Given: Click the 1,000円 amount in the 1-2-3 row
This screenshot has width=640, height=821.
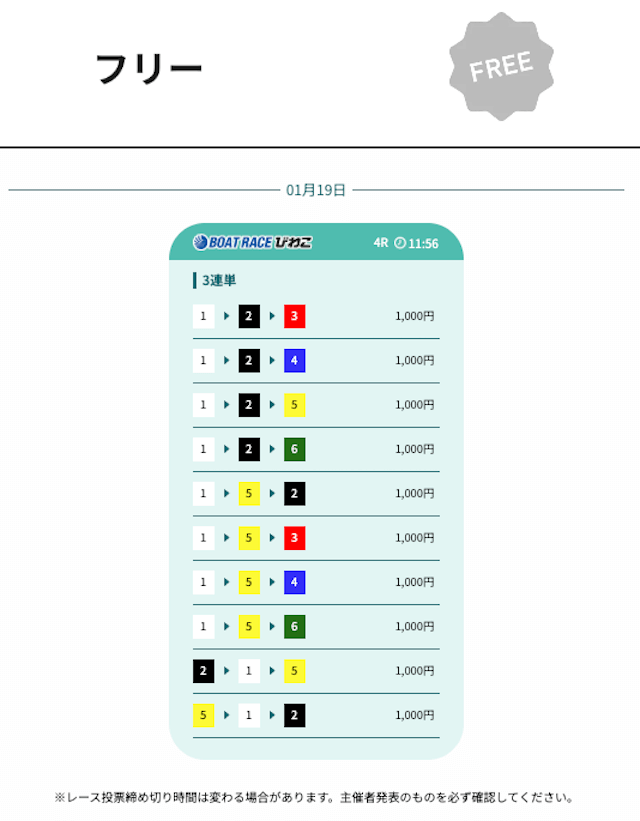Looking at the screenshot, I should (x=414, y=317).
